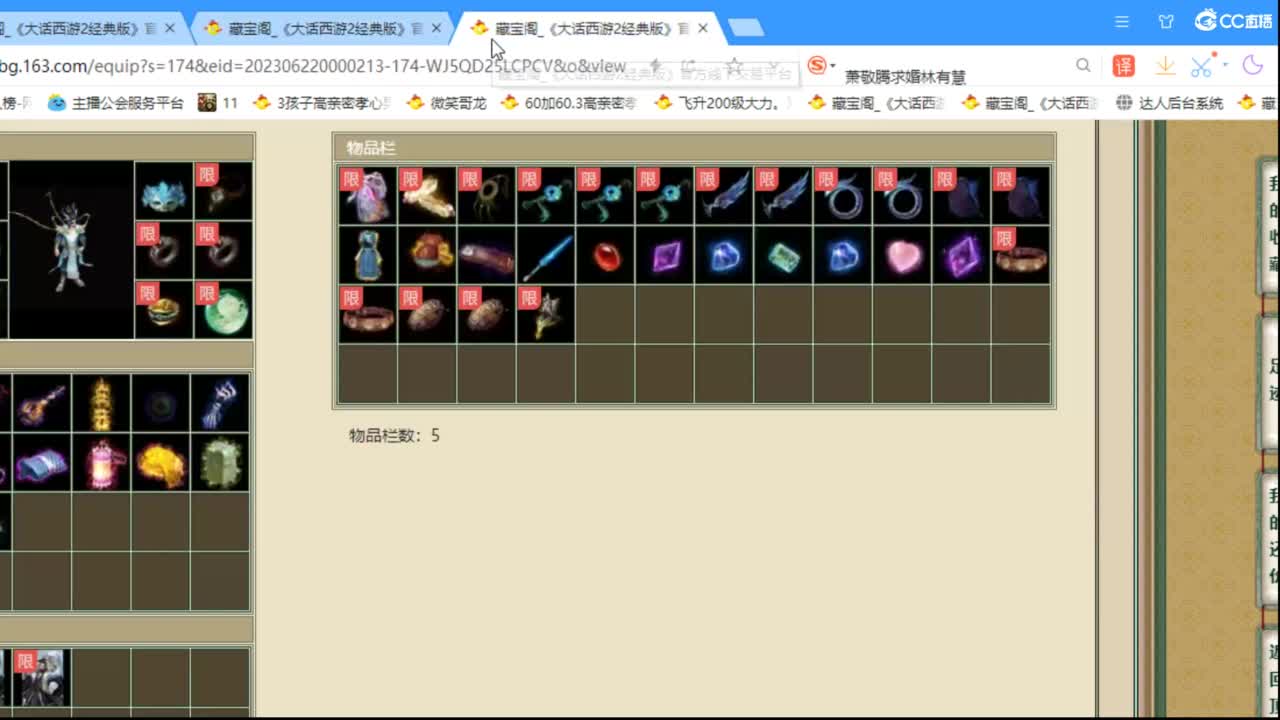Open bookmark 3孩子高亲密孝心
1280x720 pixels.
322,102
